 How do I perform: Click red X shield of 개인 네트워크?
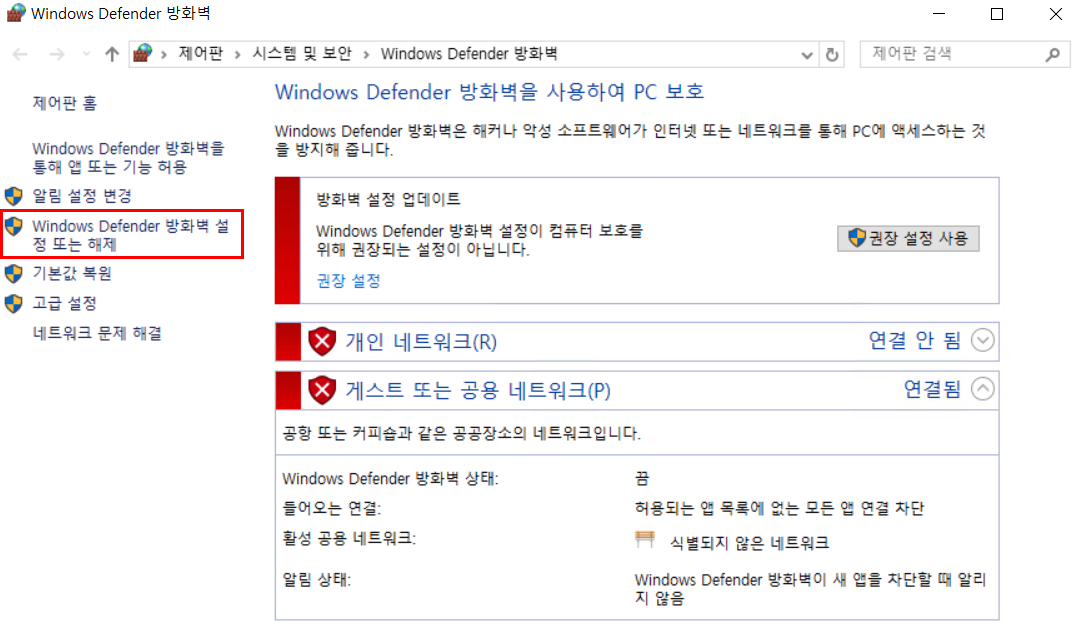(x=322, y=341)
